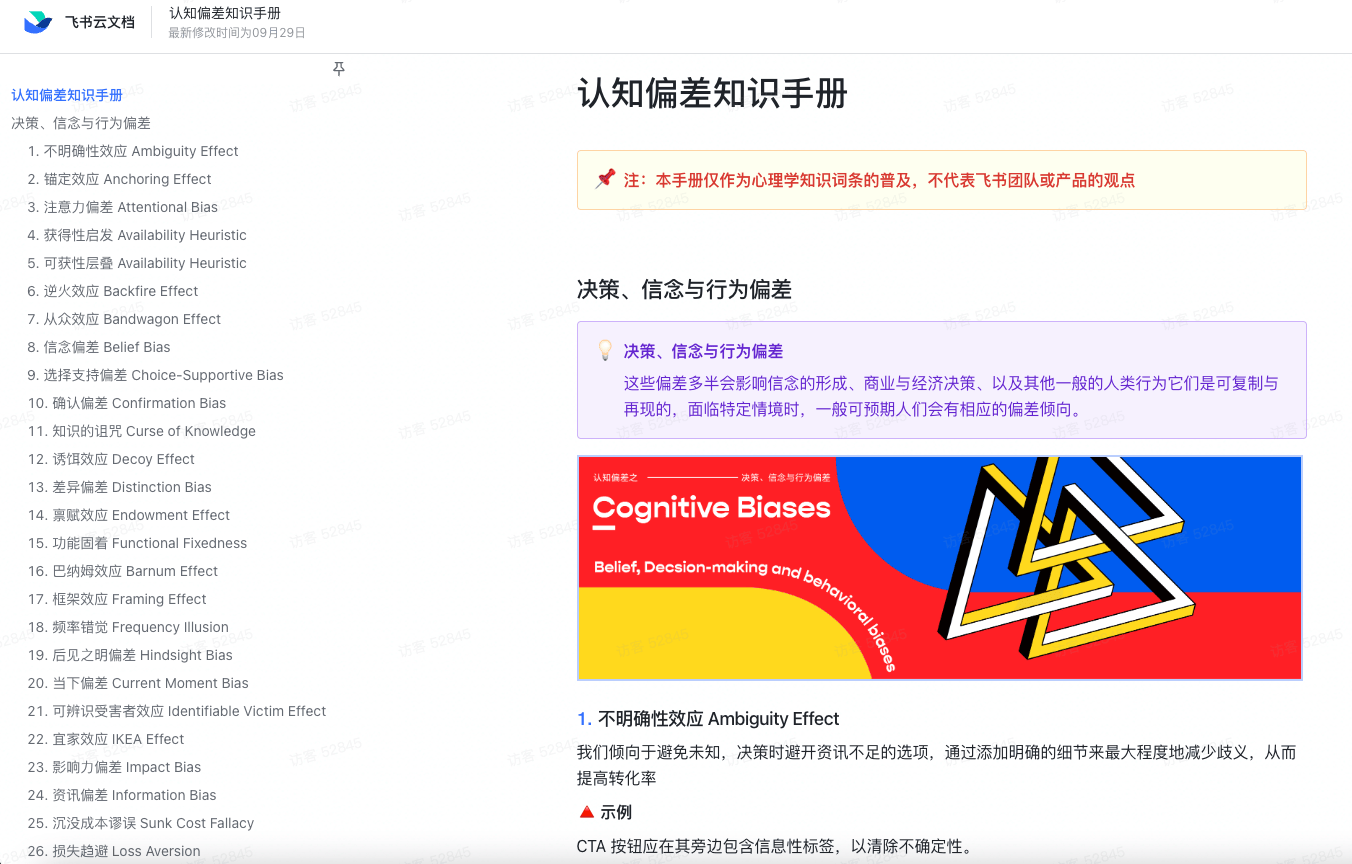The height and width of the screenshot is (864, 1352).
Task: Click the 决策、信念与行为偏差 section heading in the document
Action: point(684,290)
